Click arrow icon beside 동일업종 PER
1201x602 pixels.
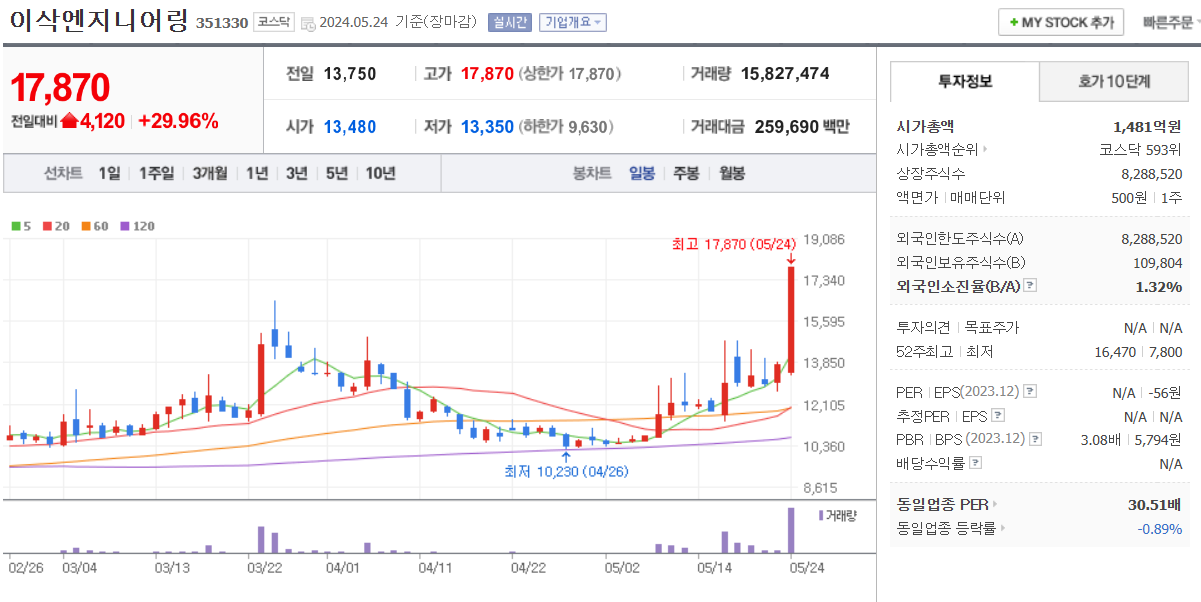coord(995,504)
